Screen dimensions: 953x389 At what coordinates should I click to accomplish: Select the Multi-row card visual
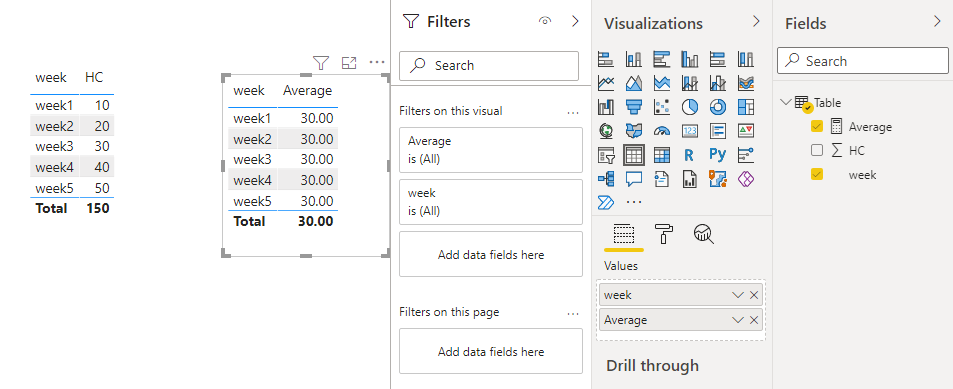coord(717,131)
